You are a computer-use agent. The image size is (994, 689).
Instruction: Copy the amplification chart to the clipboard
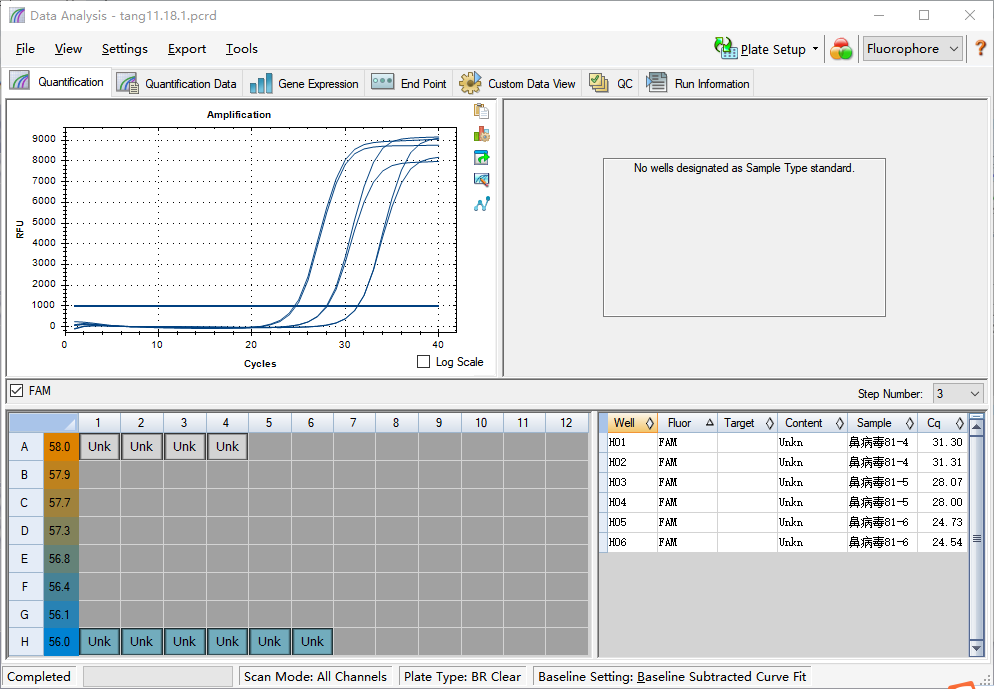tap(481, 111)
